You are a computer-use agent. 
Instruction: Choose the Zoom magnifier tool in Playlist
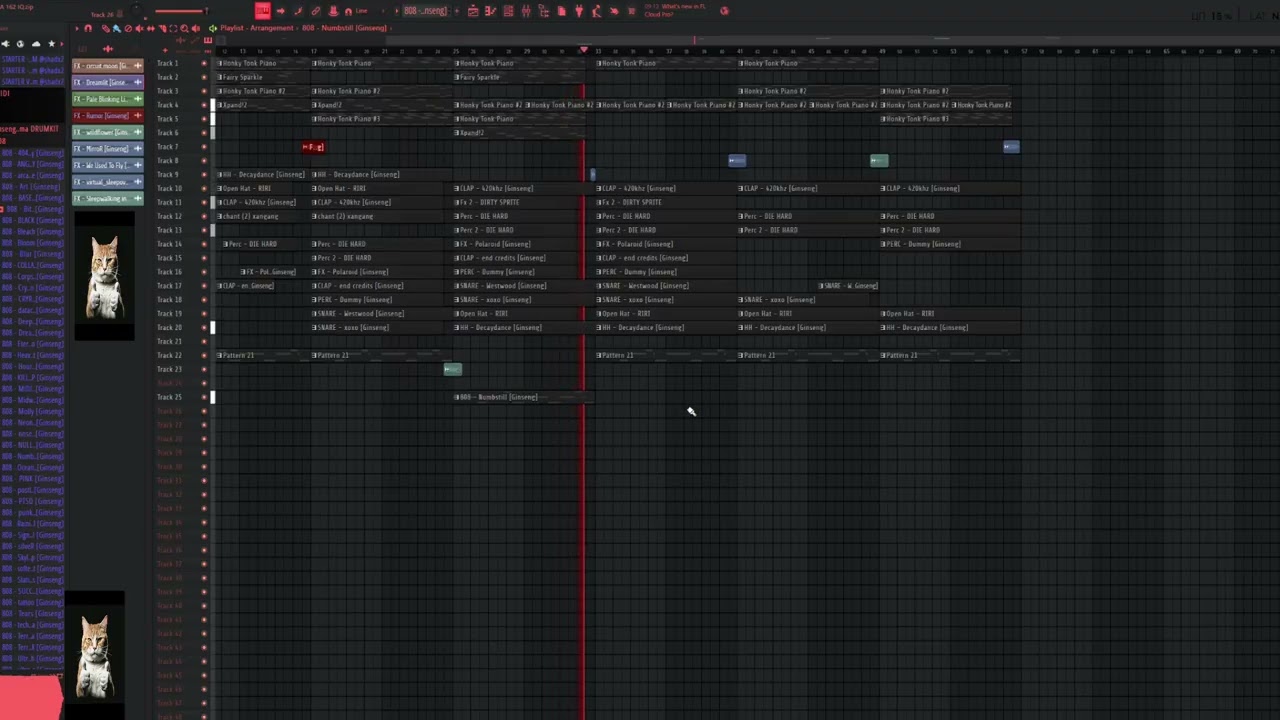[x=184, y=28]
